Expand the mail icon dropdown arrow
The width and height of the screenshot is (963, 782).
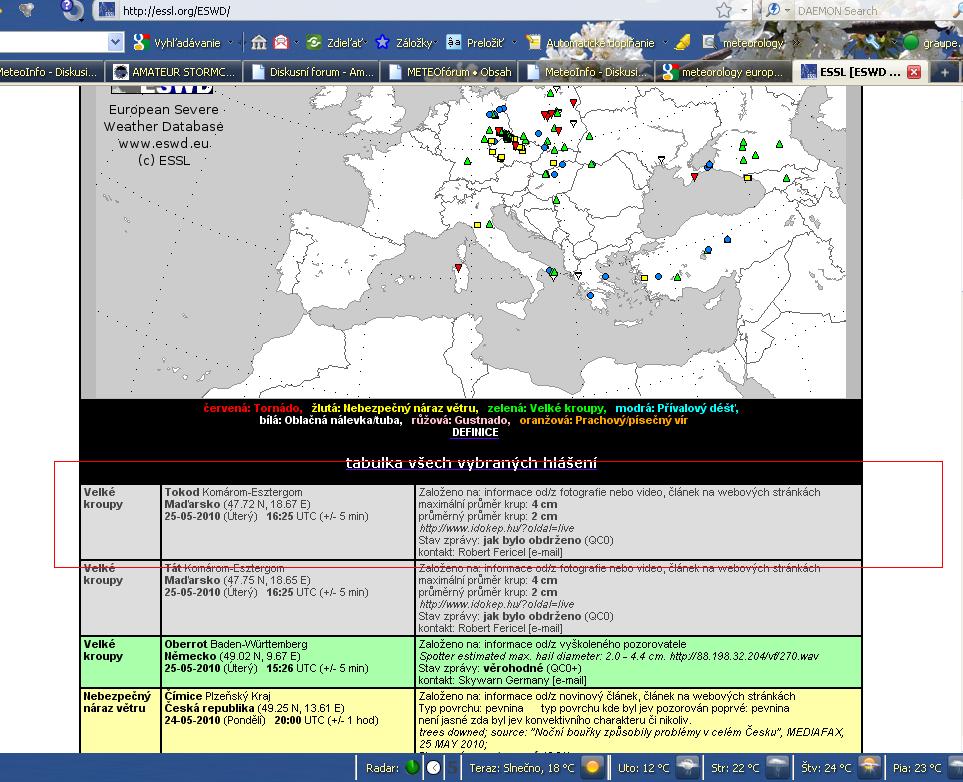point(296,43)
